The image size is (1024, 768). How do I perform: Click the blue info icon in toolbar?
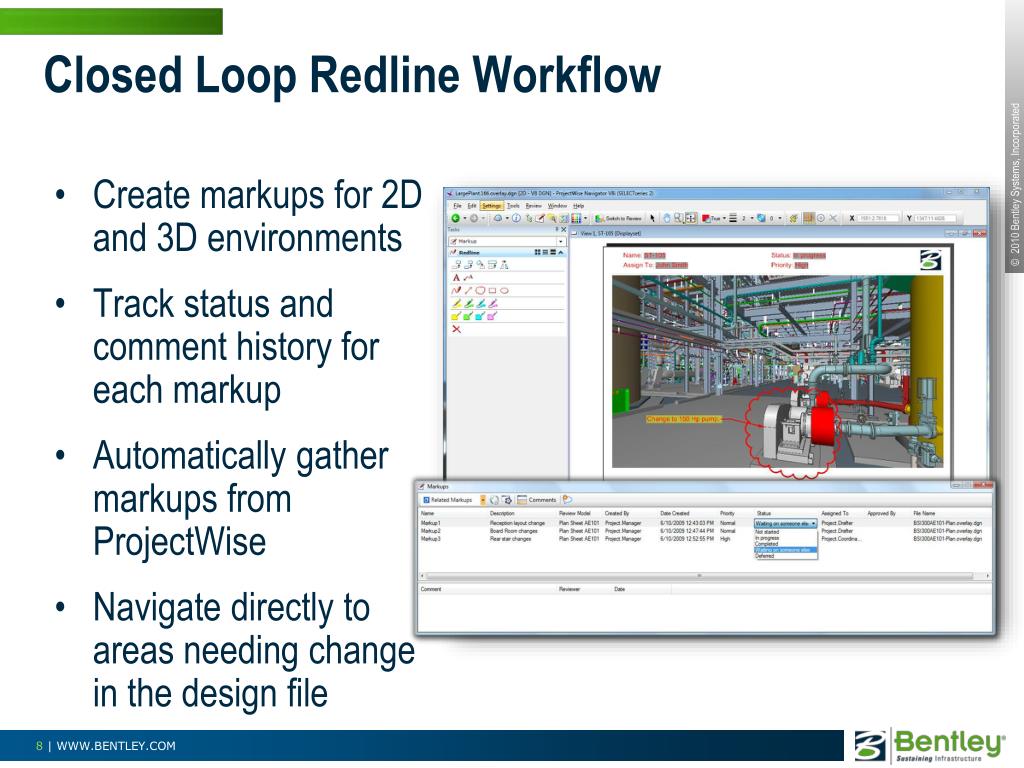[x=516, y=218]
